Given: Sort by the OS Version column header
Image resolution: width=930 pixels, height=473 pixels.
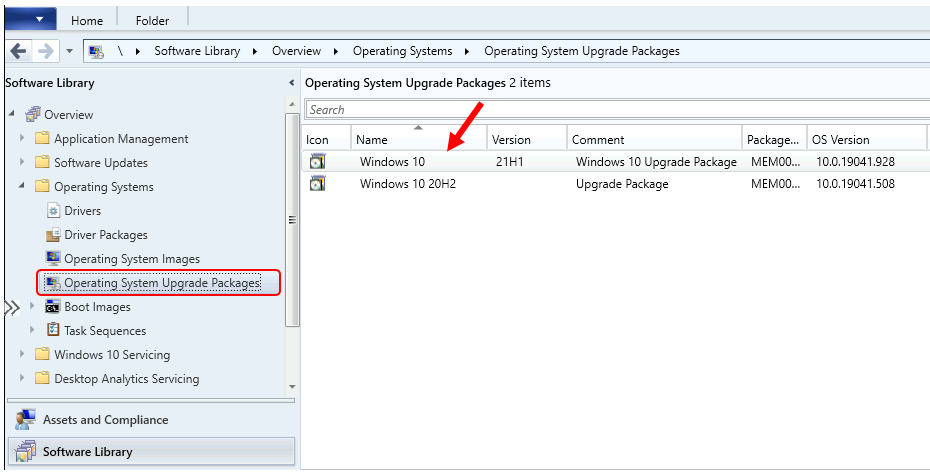Looking at the screenshot, I should click(867, 139).
